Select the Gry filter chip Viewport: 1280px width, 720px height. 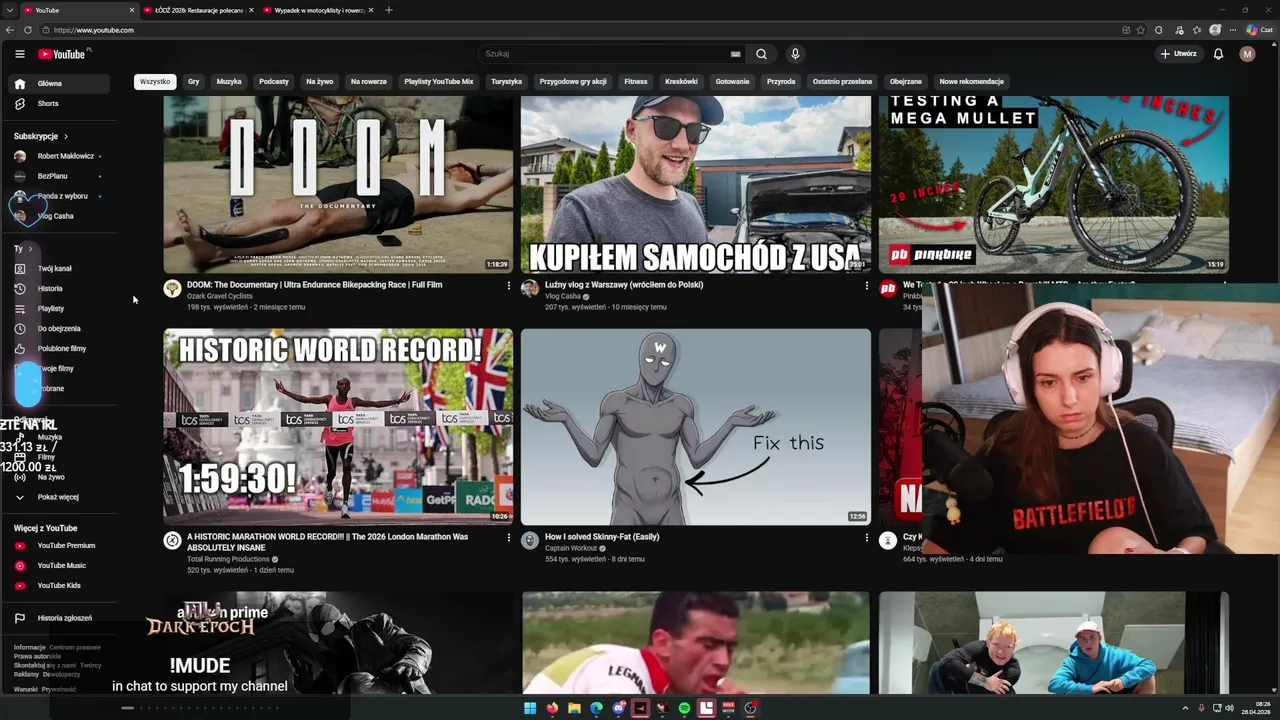194,82
